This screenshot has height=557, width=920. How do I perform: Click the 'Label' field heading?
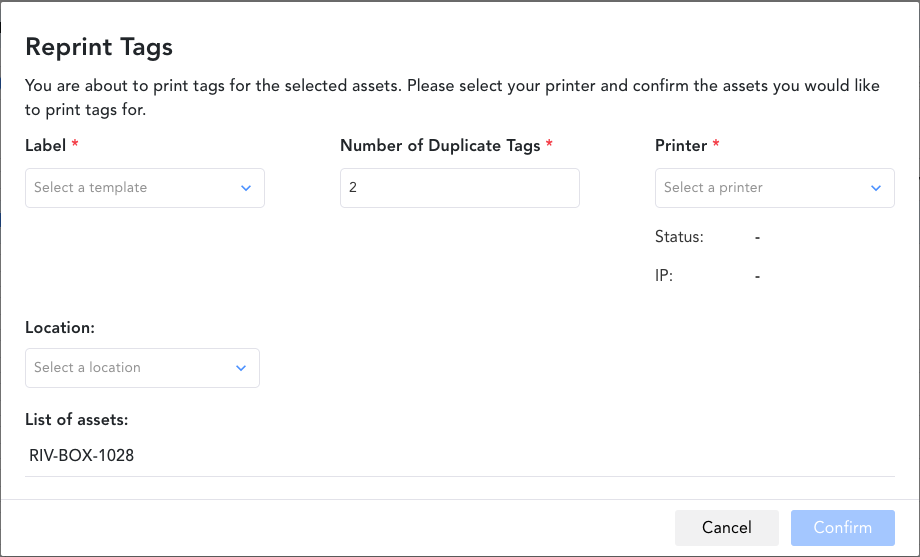tap(46, 146)
